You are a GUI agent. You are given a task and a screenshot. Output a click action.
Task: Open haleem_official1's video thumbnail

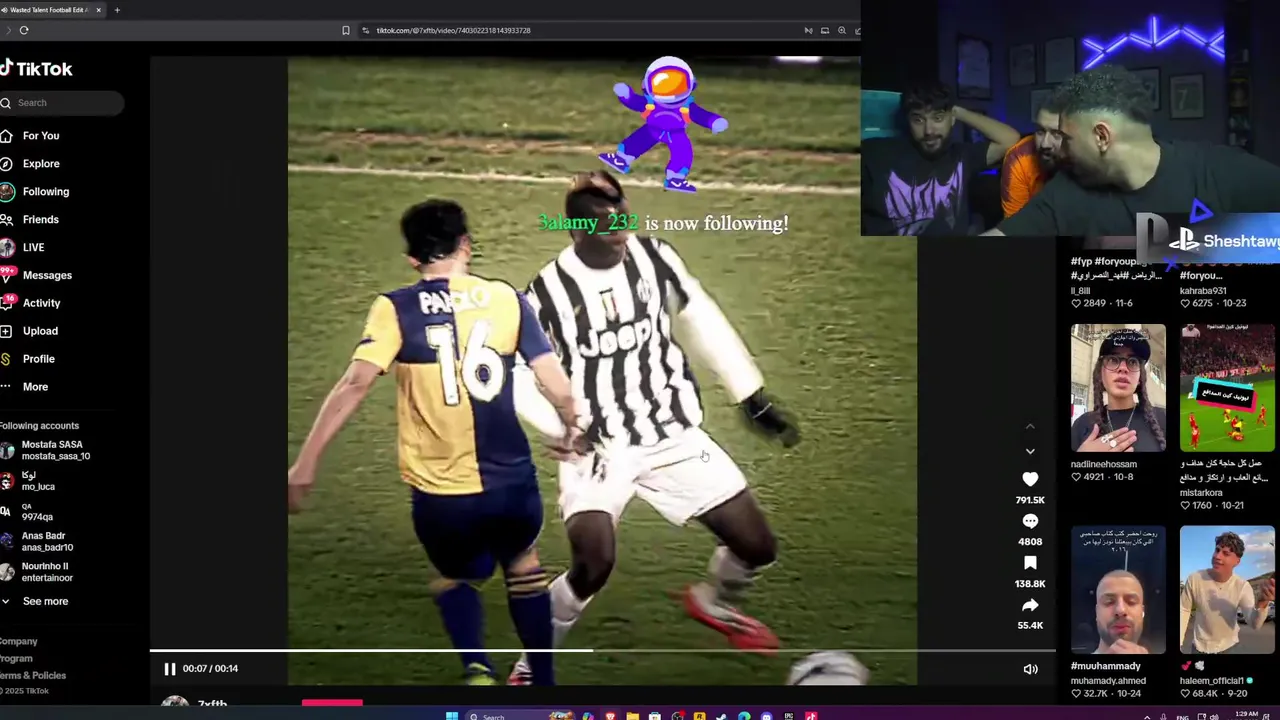[1227, 590]
